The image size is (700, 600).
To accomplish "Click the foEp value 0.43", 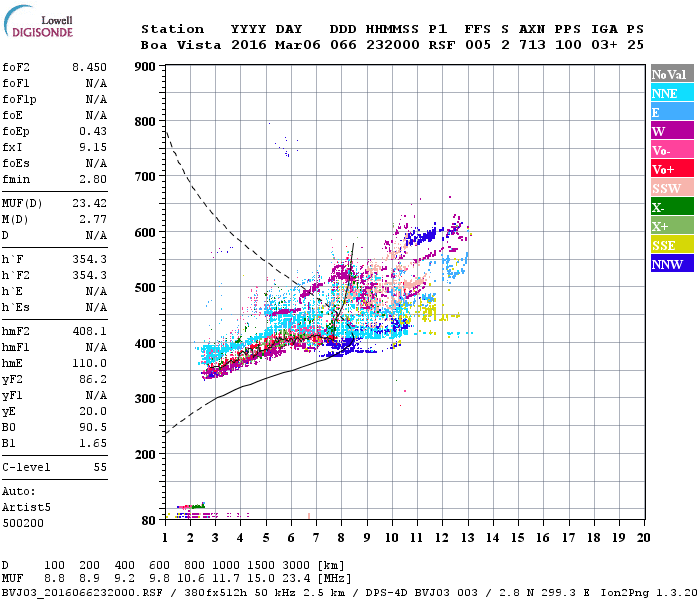I will click(93, 131).
